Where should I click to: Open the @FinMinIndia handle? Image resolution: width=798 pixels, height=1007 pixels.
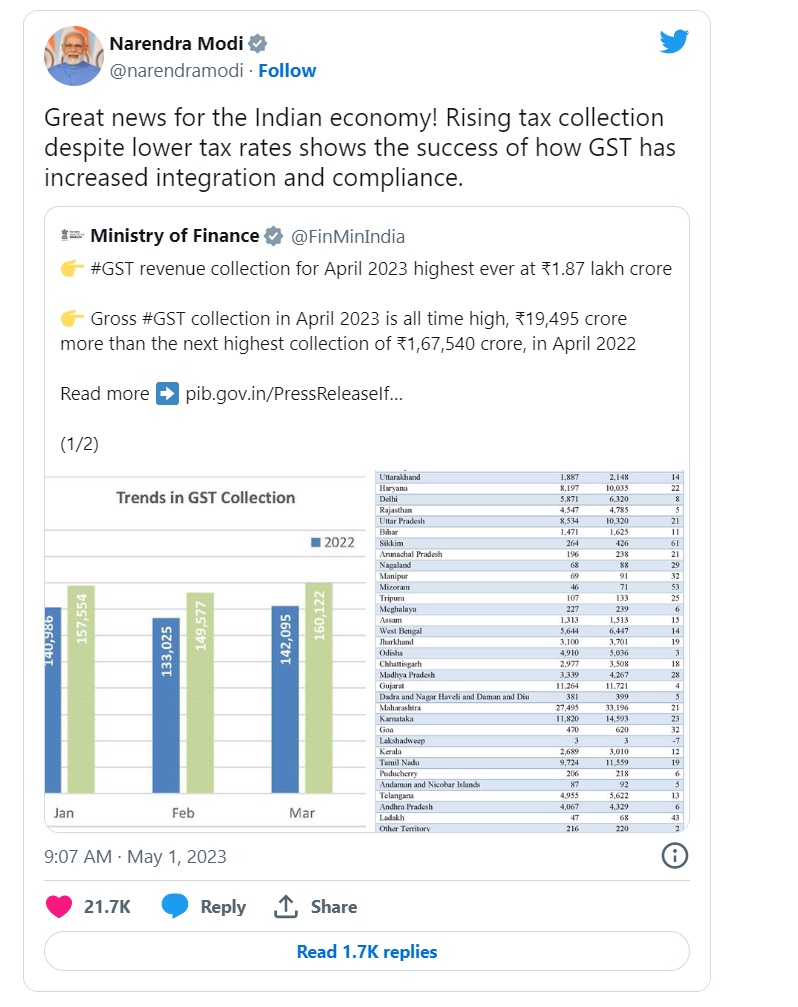click(347, 237)
